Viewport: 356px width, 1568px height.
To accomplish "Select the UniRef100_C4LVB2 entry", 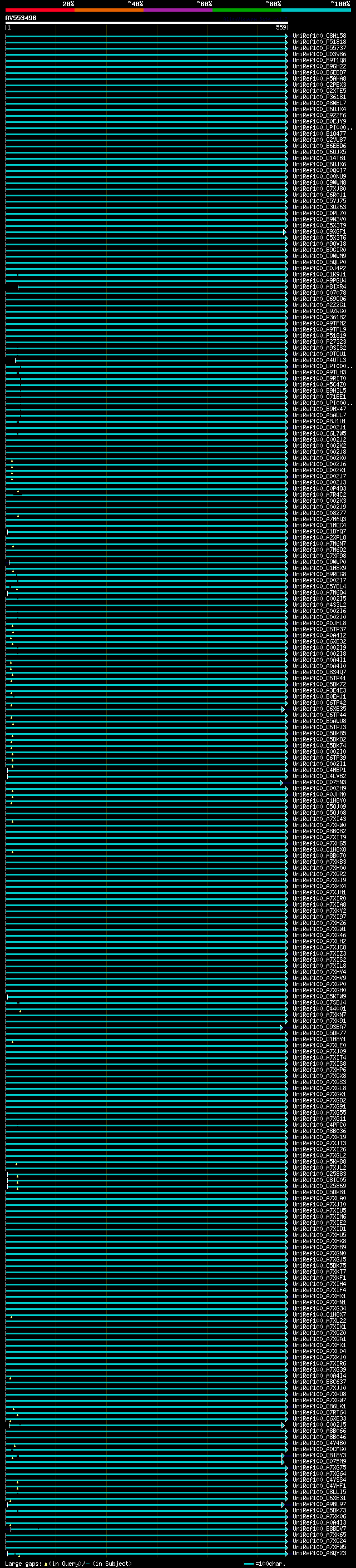I will coord(319,776).
